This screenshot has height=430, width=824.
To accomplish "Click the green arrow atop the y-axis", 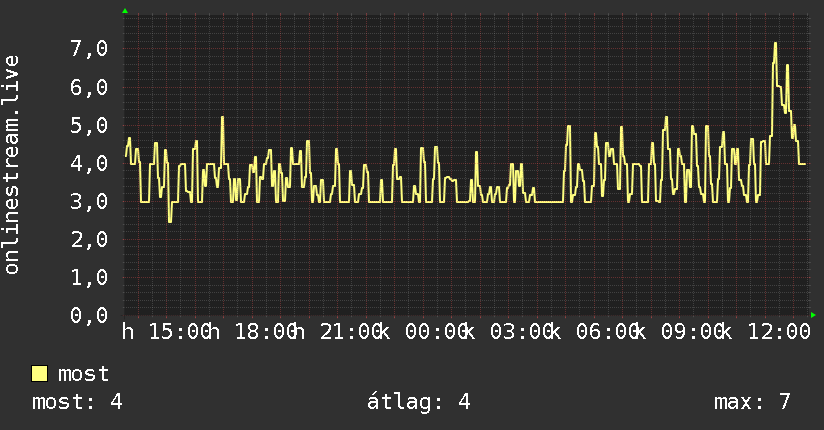I will (x=125, y=11).
